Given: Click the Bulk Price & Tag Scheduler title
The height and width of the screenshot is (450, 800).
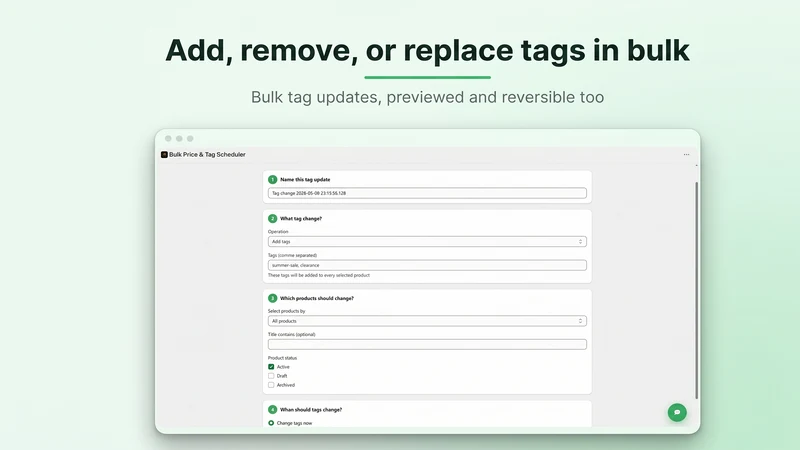Looking at the screenshot, I should pyautogui.click(x=207, y=155).
